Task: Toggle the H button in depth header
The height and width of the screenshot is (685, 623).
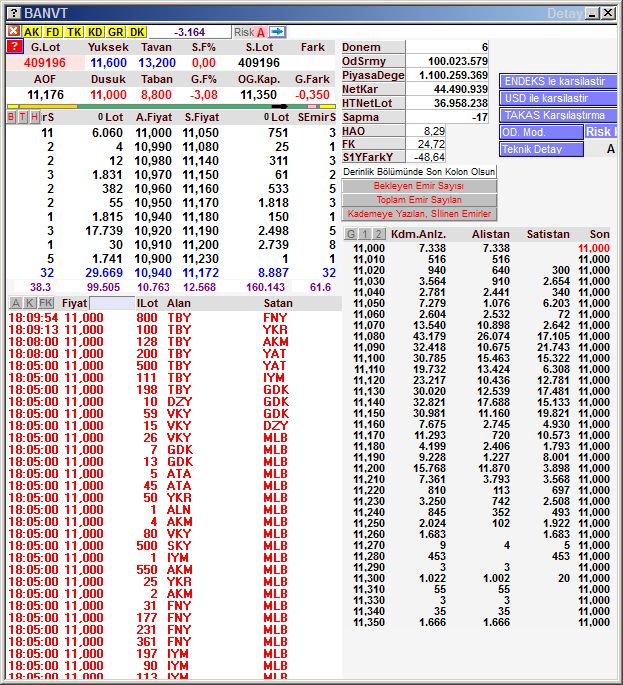Action: point(35,117)
